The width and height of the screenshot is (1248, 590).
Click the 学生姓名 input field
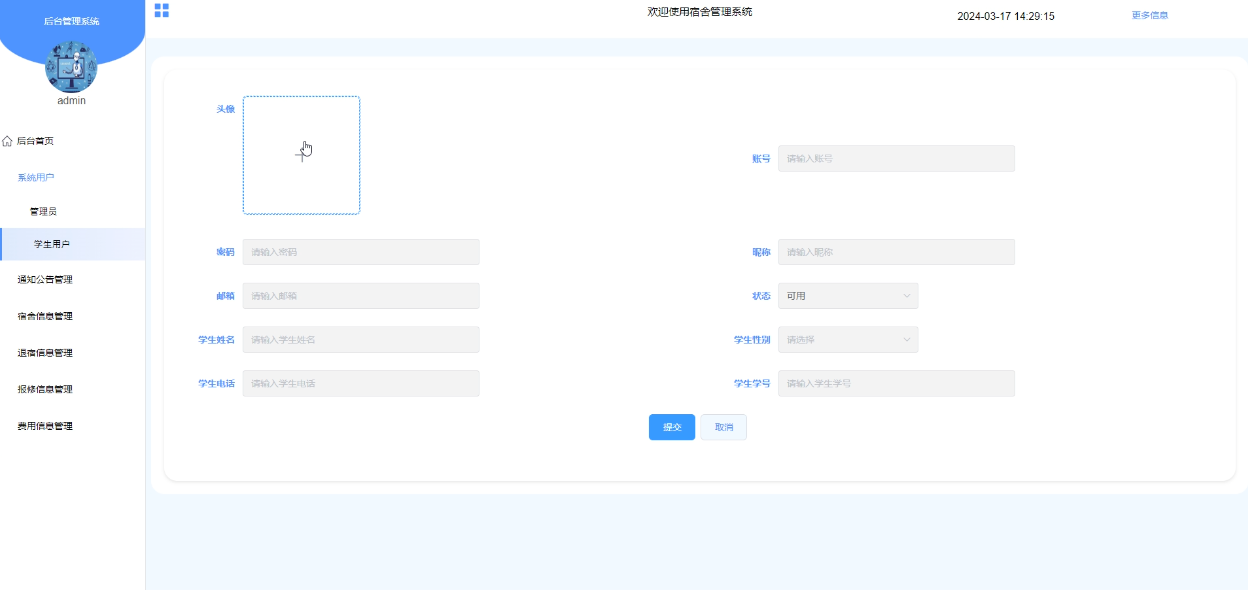pos(361,340)
